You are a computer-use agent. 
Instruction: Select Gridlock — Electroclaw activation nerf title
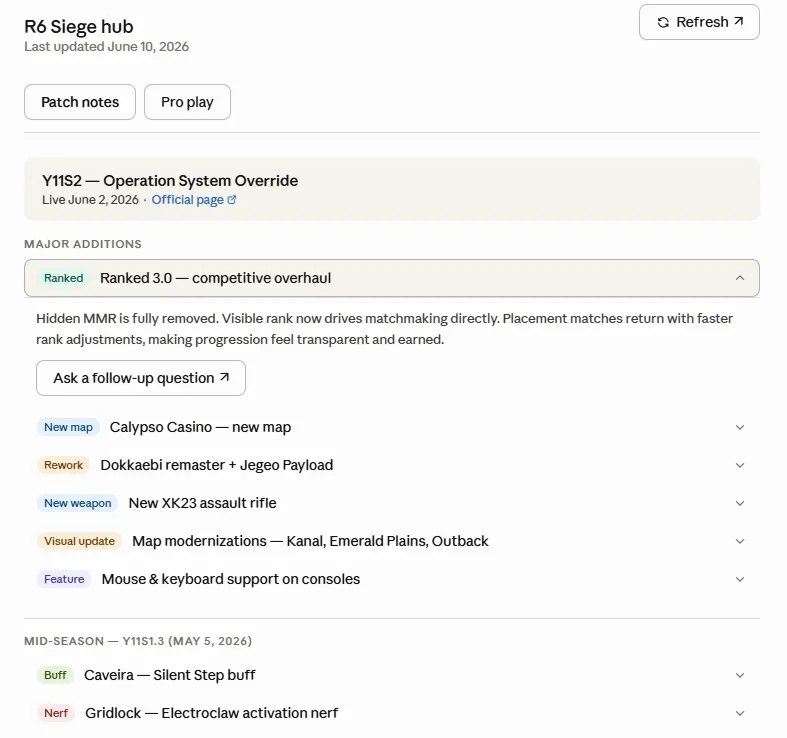tap(211, 713)
